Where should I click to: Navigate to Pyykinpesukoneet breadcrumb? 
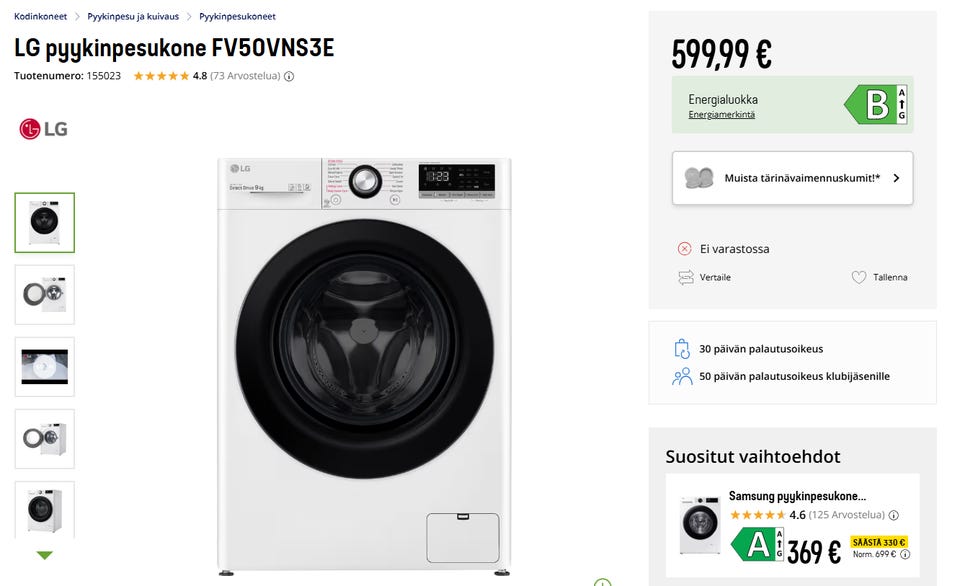pos(237,17)
